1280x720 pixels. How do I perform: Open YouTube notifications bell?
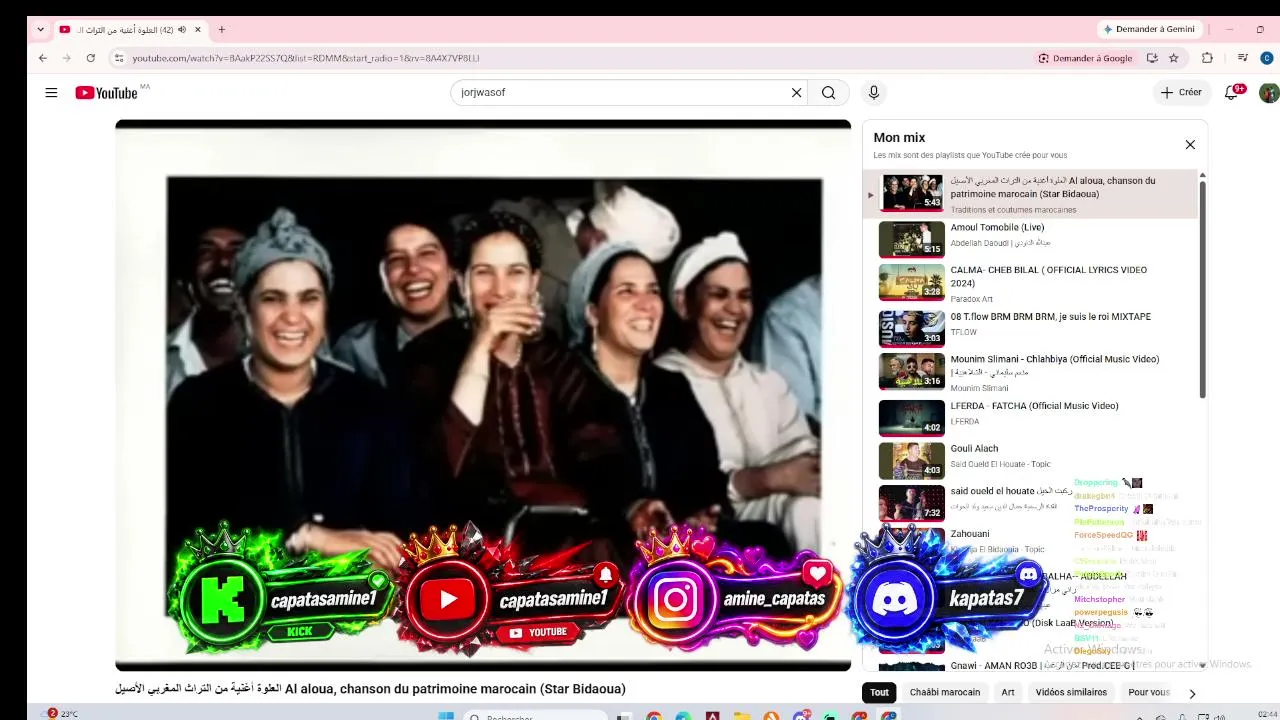click(x=1233, y=92)
